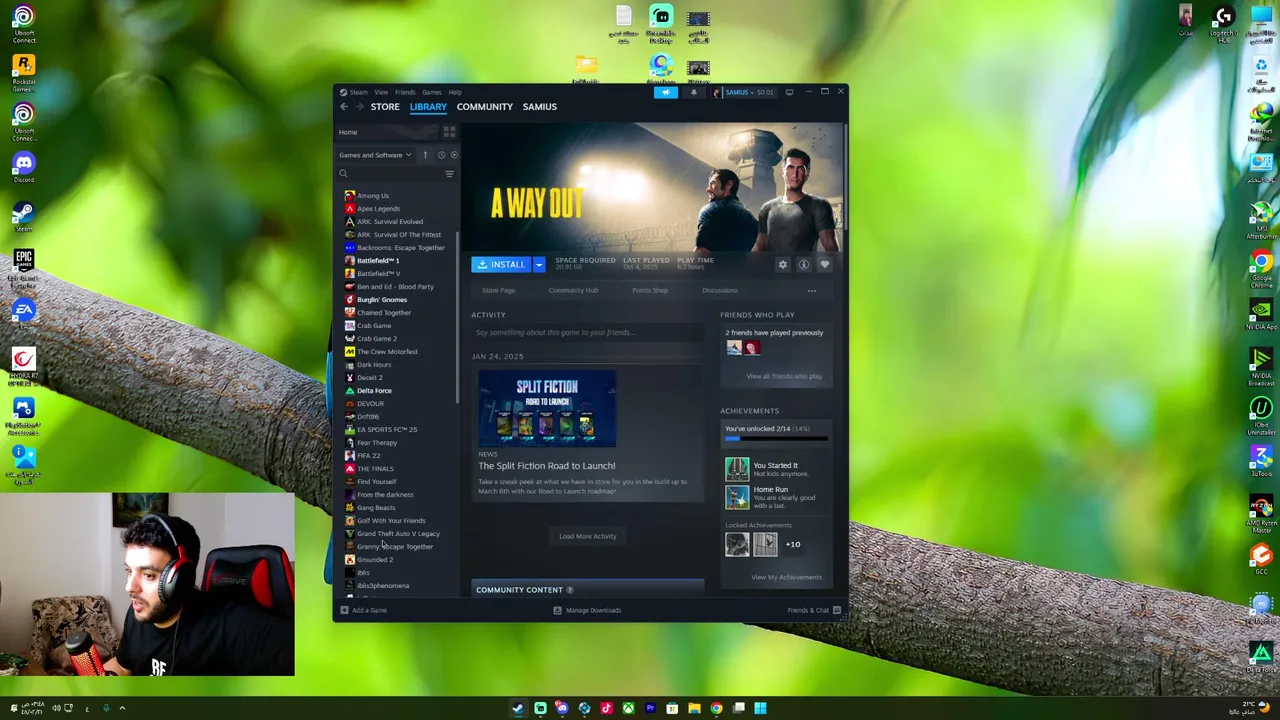View all friends who play
1280x720 pixels.
[784, 377]
